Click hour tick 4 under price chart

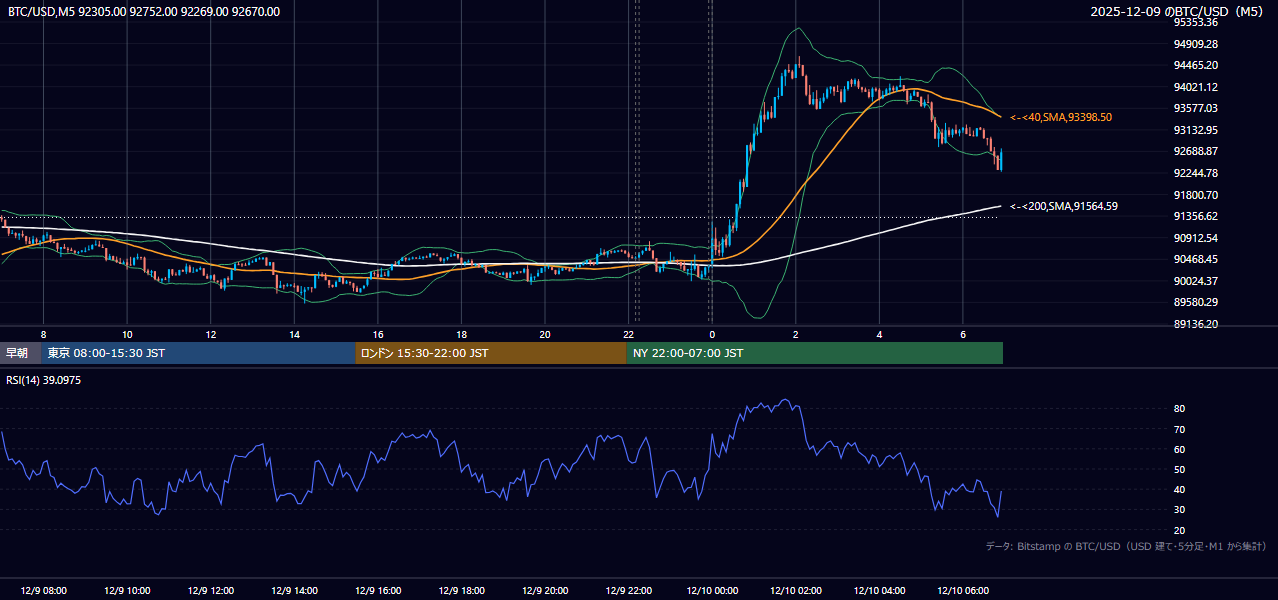(x=879, y=334)
